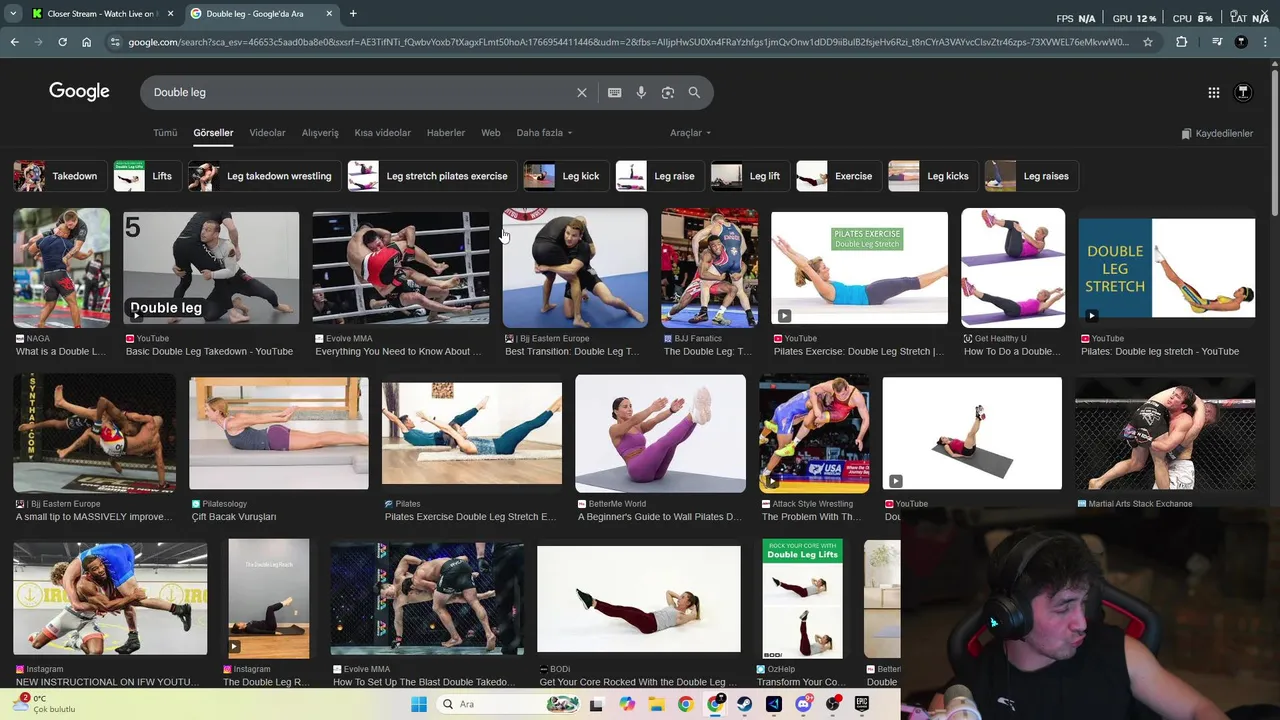Reload the current page
Image resolution: width=1280 pixels, height=720 pixels.
click(x=62, y=42)
